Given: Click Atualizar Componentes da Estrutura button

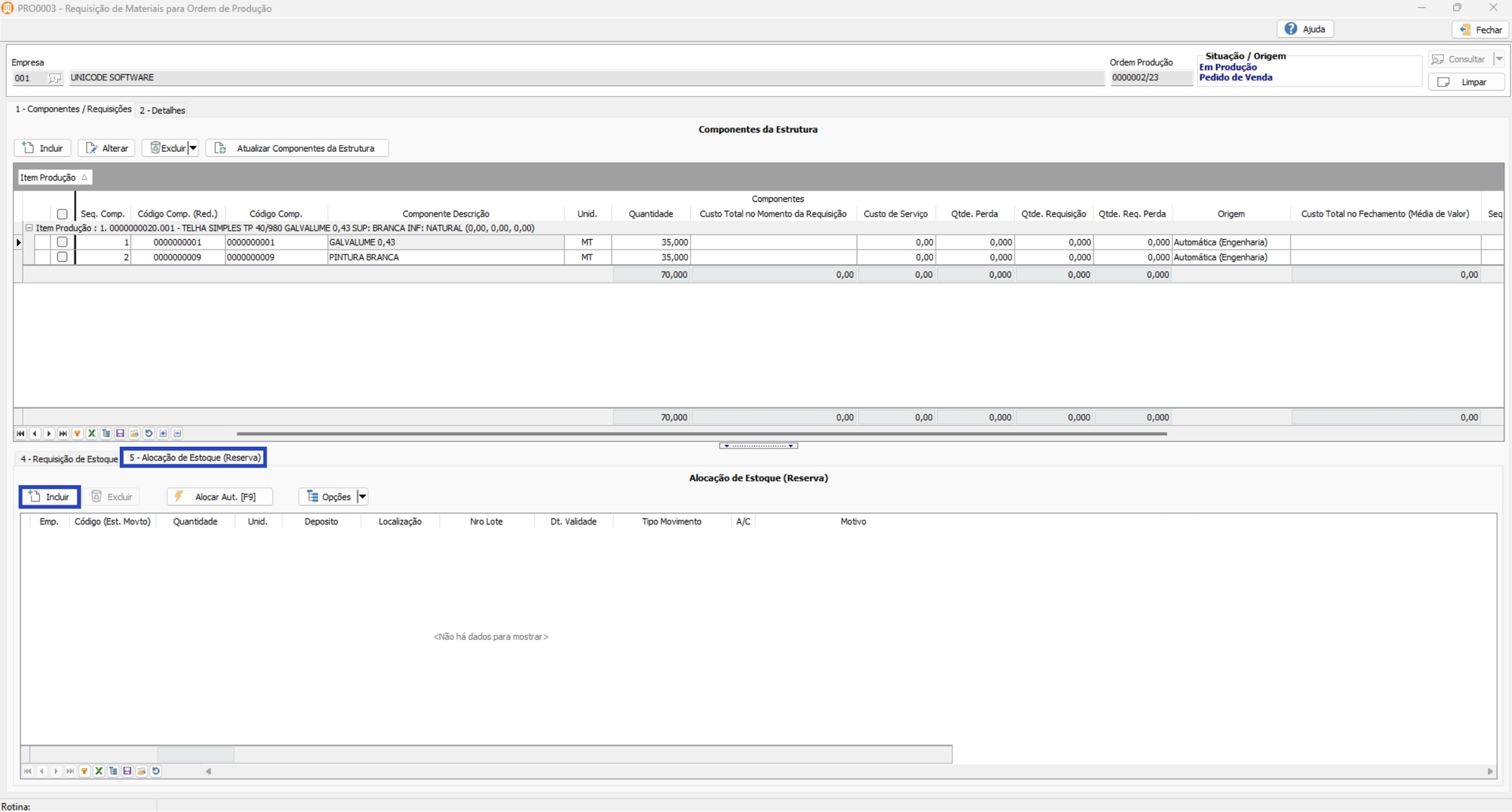Looking at the screenshot, I should [297, 148].
